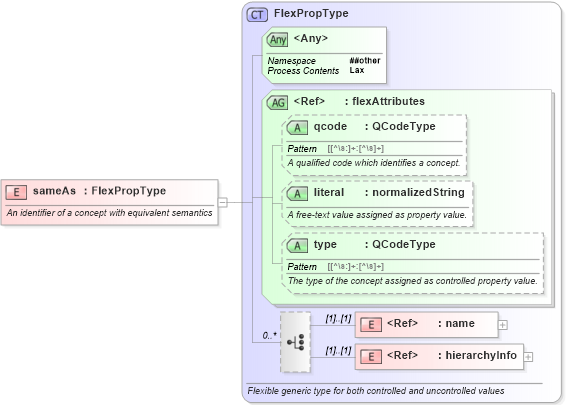Click the [1]..[1] cardinality before hierarchyInfo
The height and width of the screenshot is (405, 566).
click(338, 350)
